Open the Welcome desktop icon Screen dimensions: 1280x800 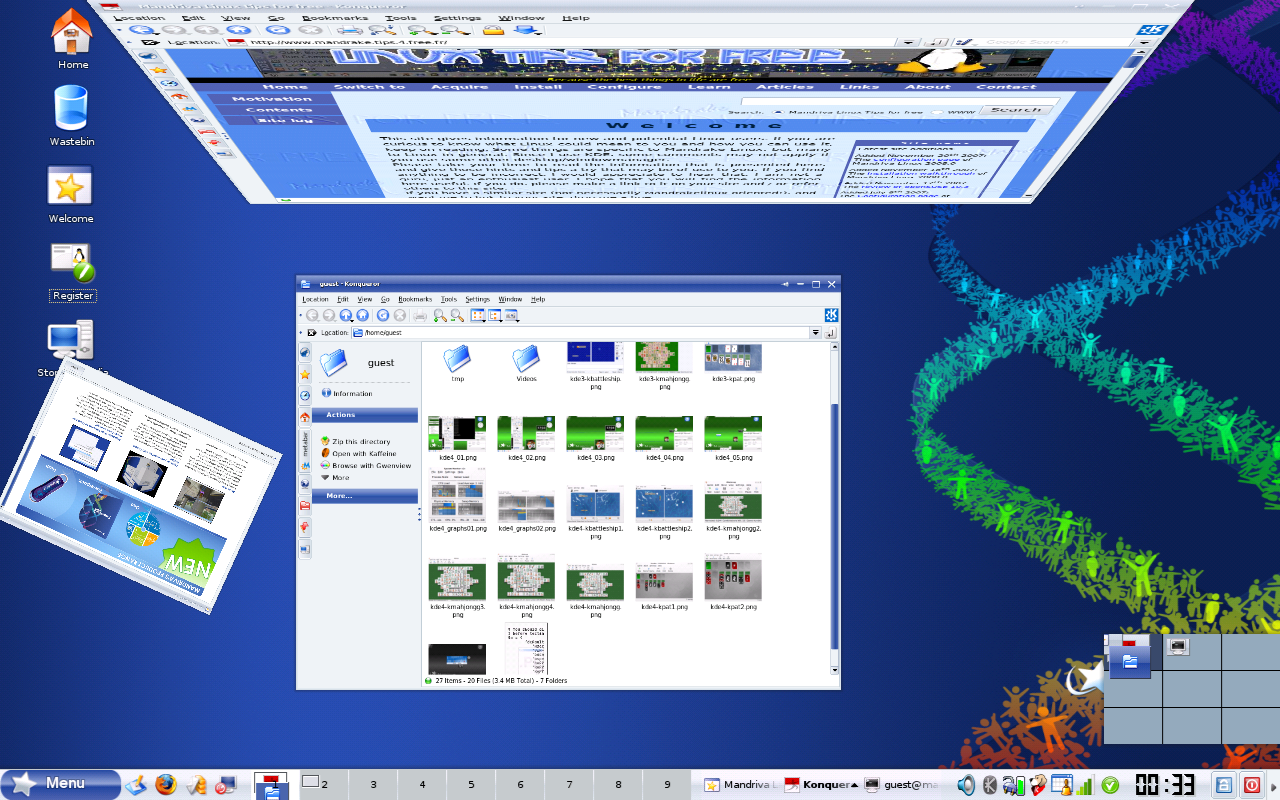[70, 195]
